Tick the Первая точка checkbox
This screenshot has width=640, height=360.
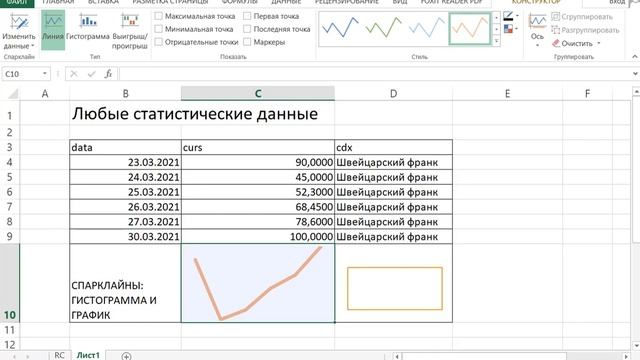coord(247,16)
